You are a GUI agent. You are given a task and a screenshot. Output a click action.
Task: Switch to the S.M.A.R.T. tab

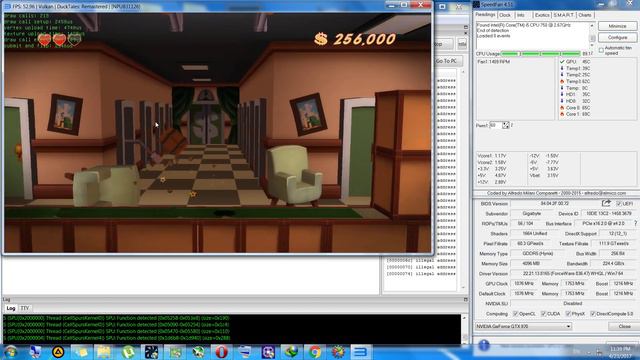(x=564, y=15)
